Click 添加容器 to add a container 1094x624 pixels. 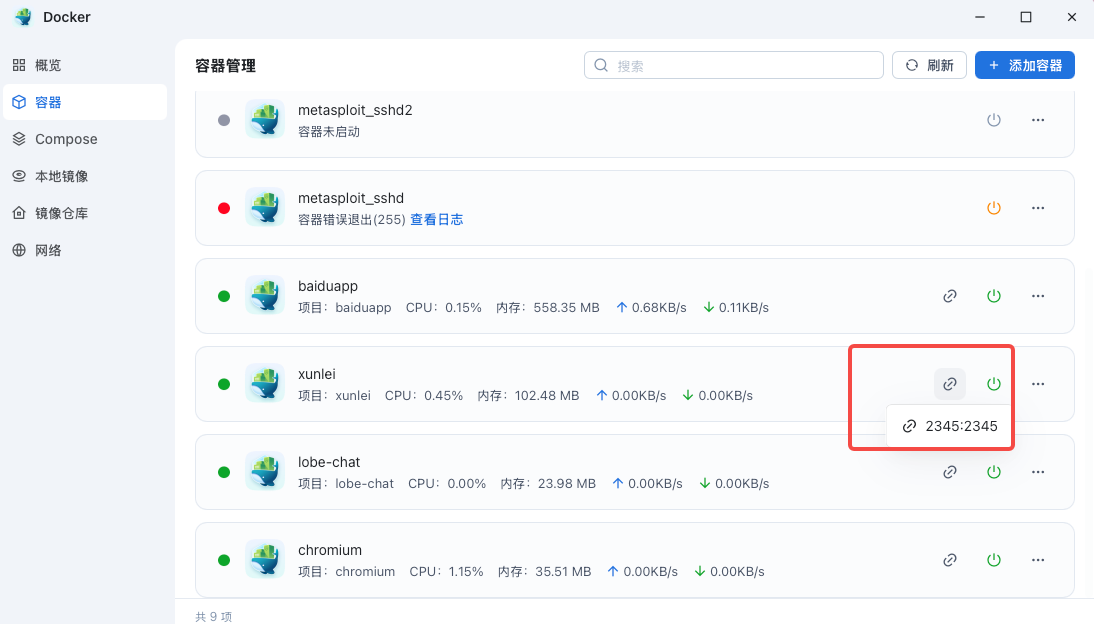pos(1024,65)
